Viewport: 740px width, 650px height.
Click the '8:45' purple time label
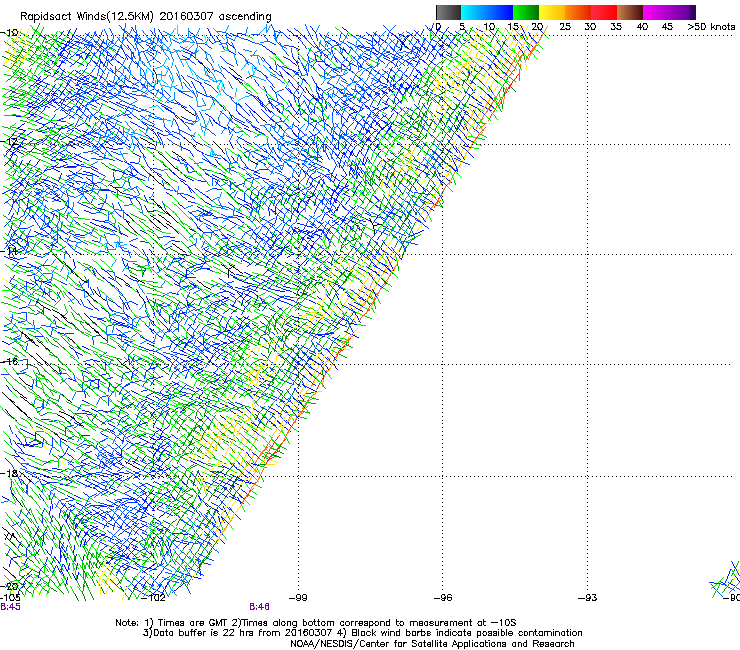(x=10, y=607)
